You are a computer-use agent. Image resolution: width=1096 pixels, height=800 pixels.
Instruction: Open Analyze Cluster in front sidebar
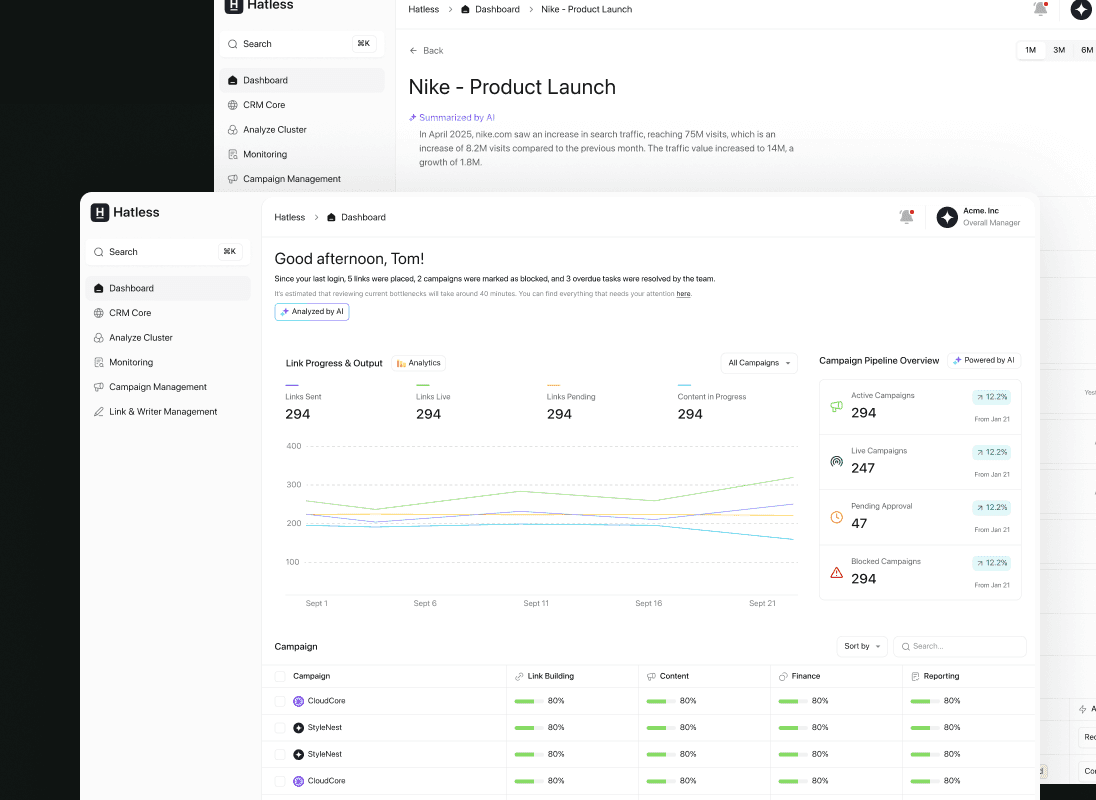tap(168, 337)
